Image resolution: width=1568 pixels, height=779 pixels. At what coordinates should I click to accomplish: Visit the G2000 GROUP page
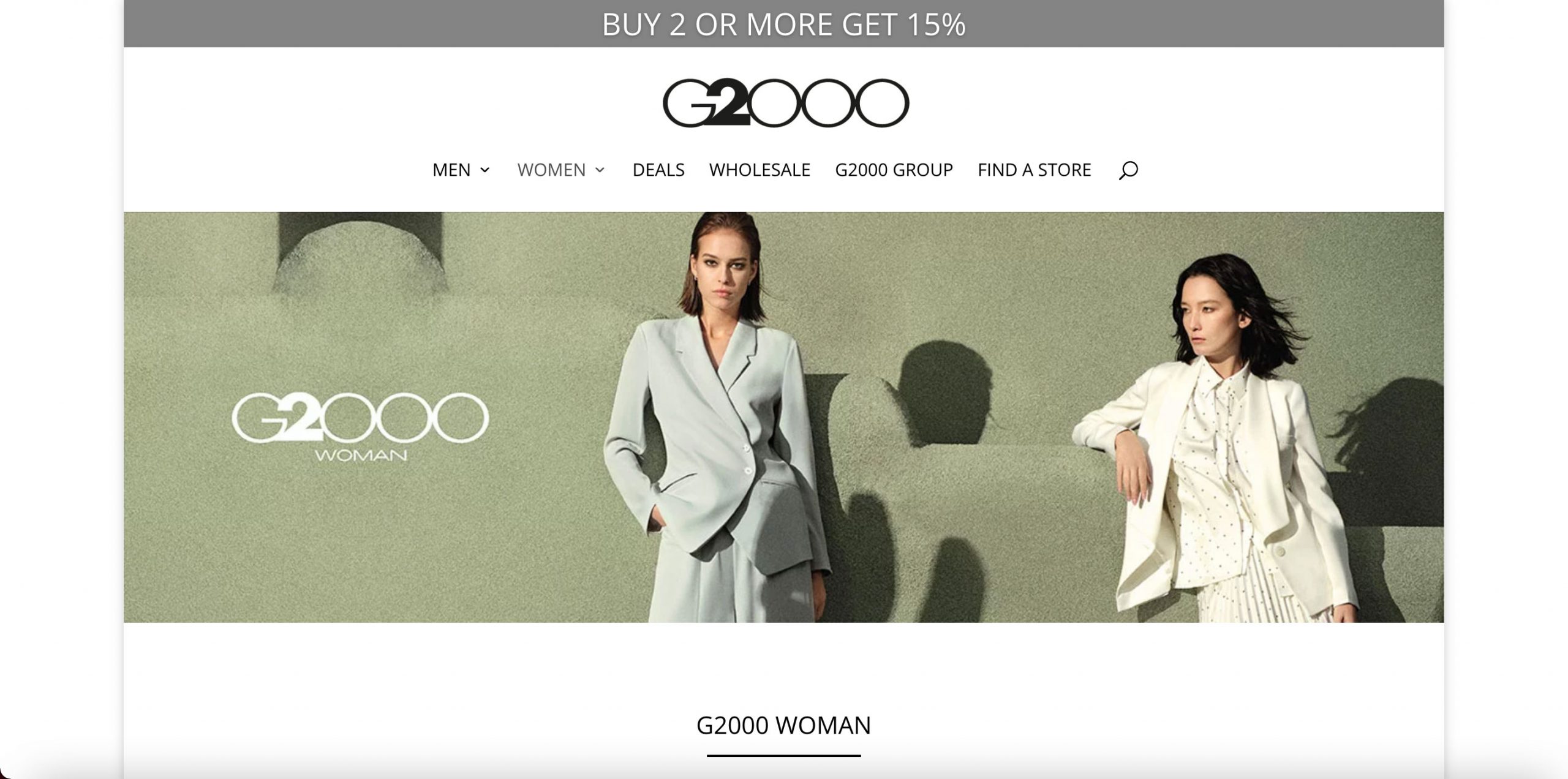pyautogui.click(x=894, y=170)
